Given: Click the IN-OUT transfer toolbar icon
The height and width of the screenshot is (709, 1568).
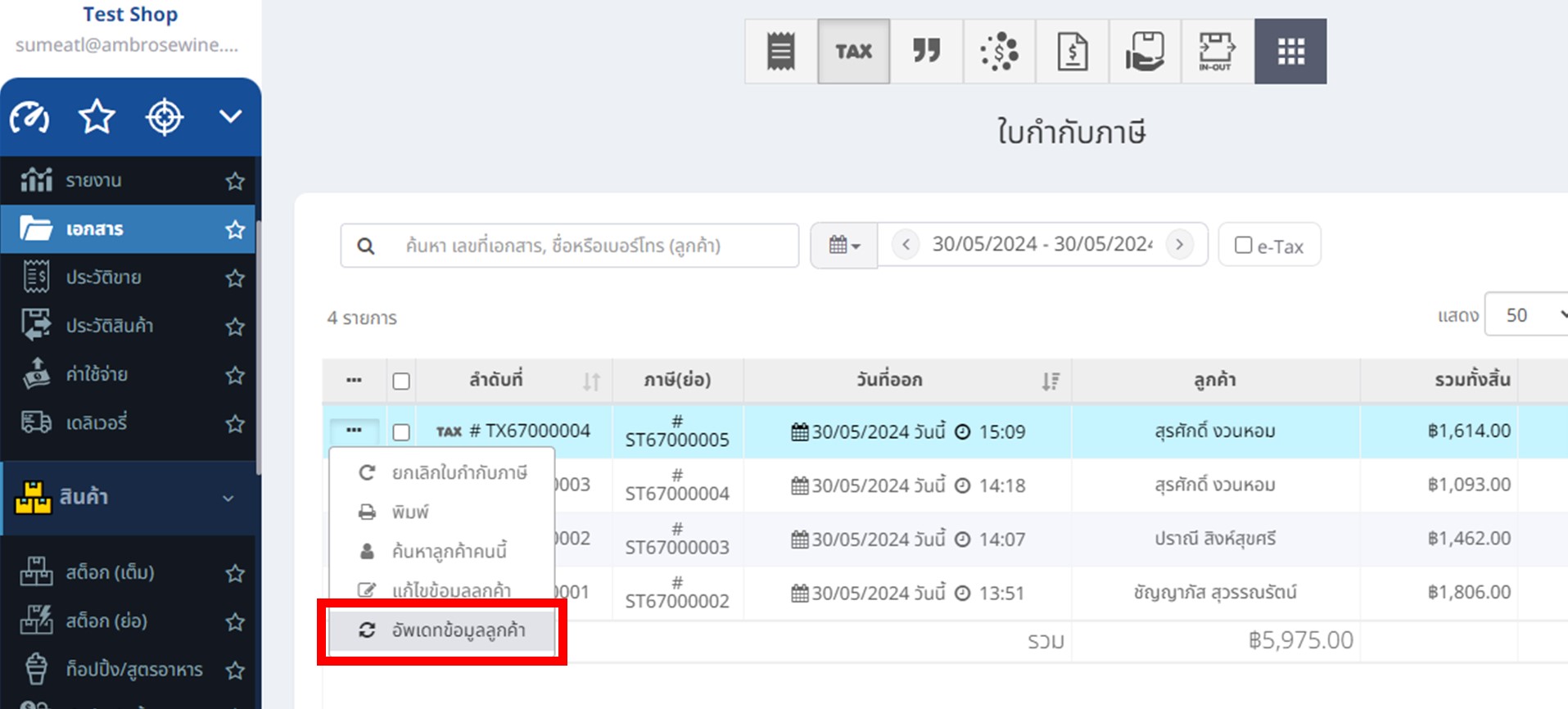Looking at the screenshot, I should pyautogui.click(x=1217, y=52).
